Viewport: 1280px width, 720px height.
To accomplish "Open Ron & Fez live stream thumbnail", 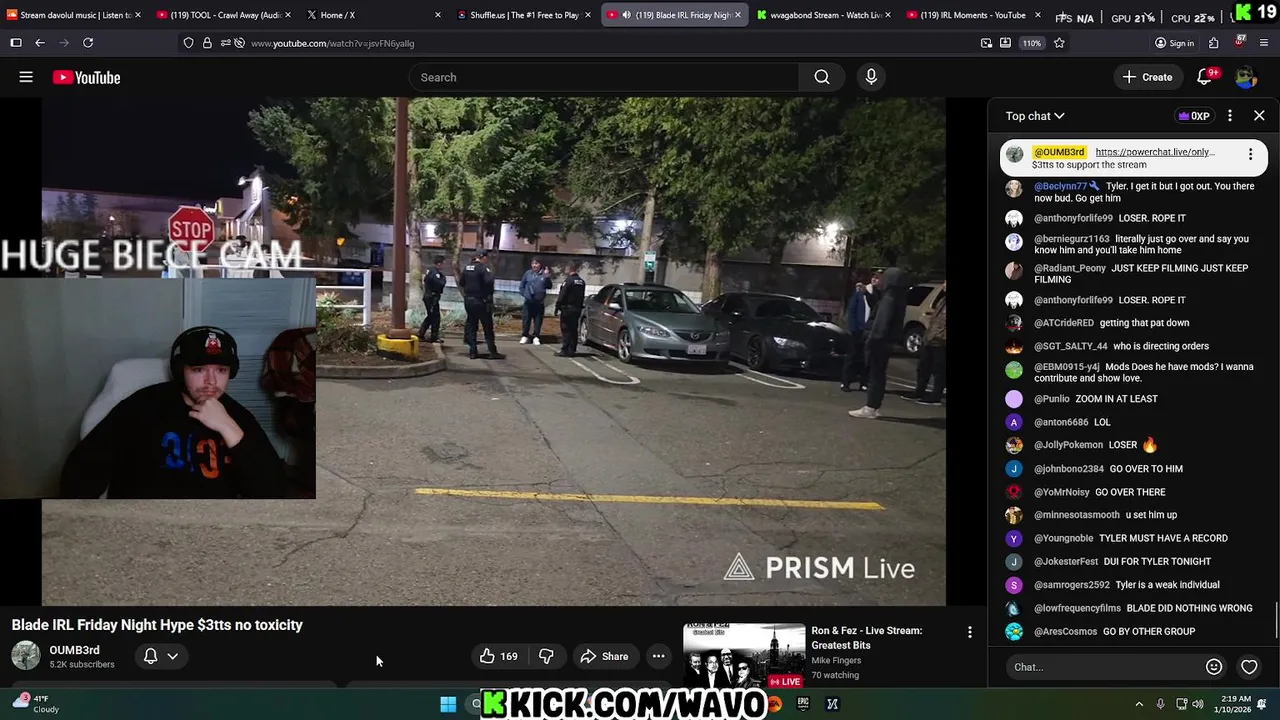I will point(744,654).
